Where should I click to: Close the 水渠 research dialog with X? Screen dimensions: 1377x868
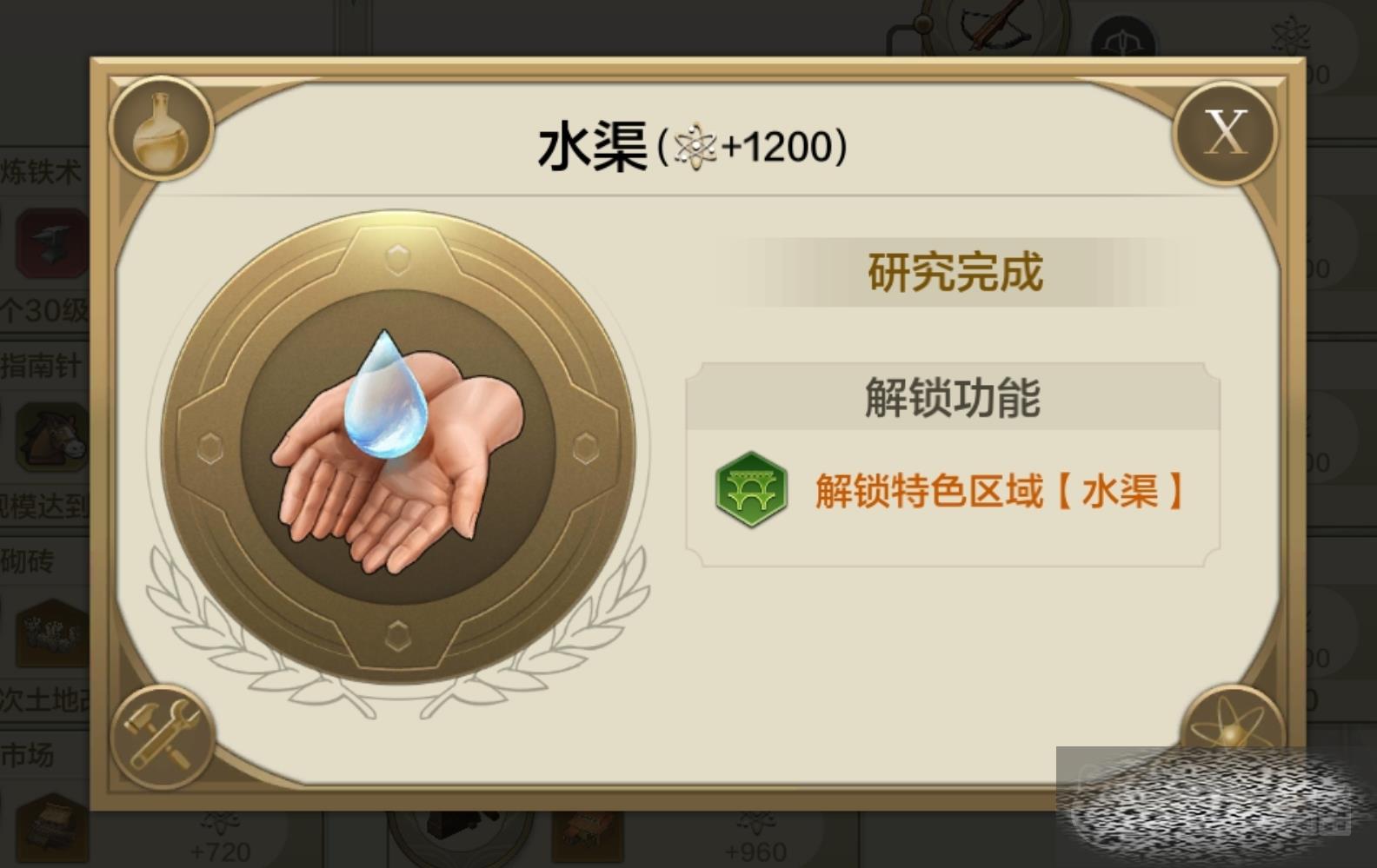point(1225,132)
